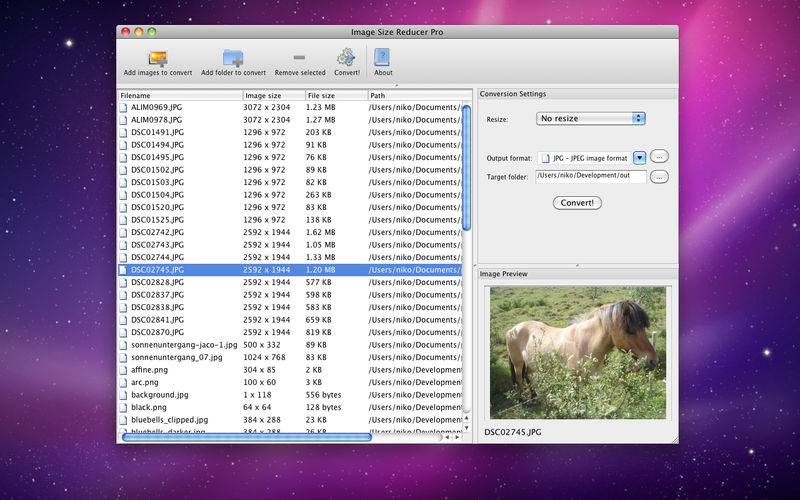
Task: Click ellipsis button next to Target folder
Action: click(x=659, y=177)
